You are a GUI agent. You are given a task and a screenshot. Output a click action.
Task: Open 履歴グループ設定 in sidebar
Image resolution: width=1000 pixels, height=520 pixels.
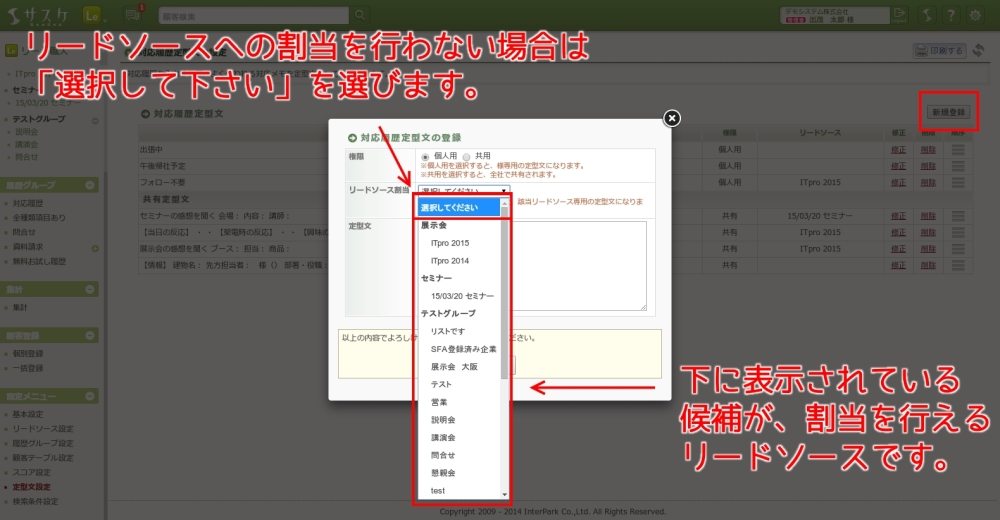coord(43,443)
